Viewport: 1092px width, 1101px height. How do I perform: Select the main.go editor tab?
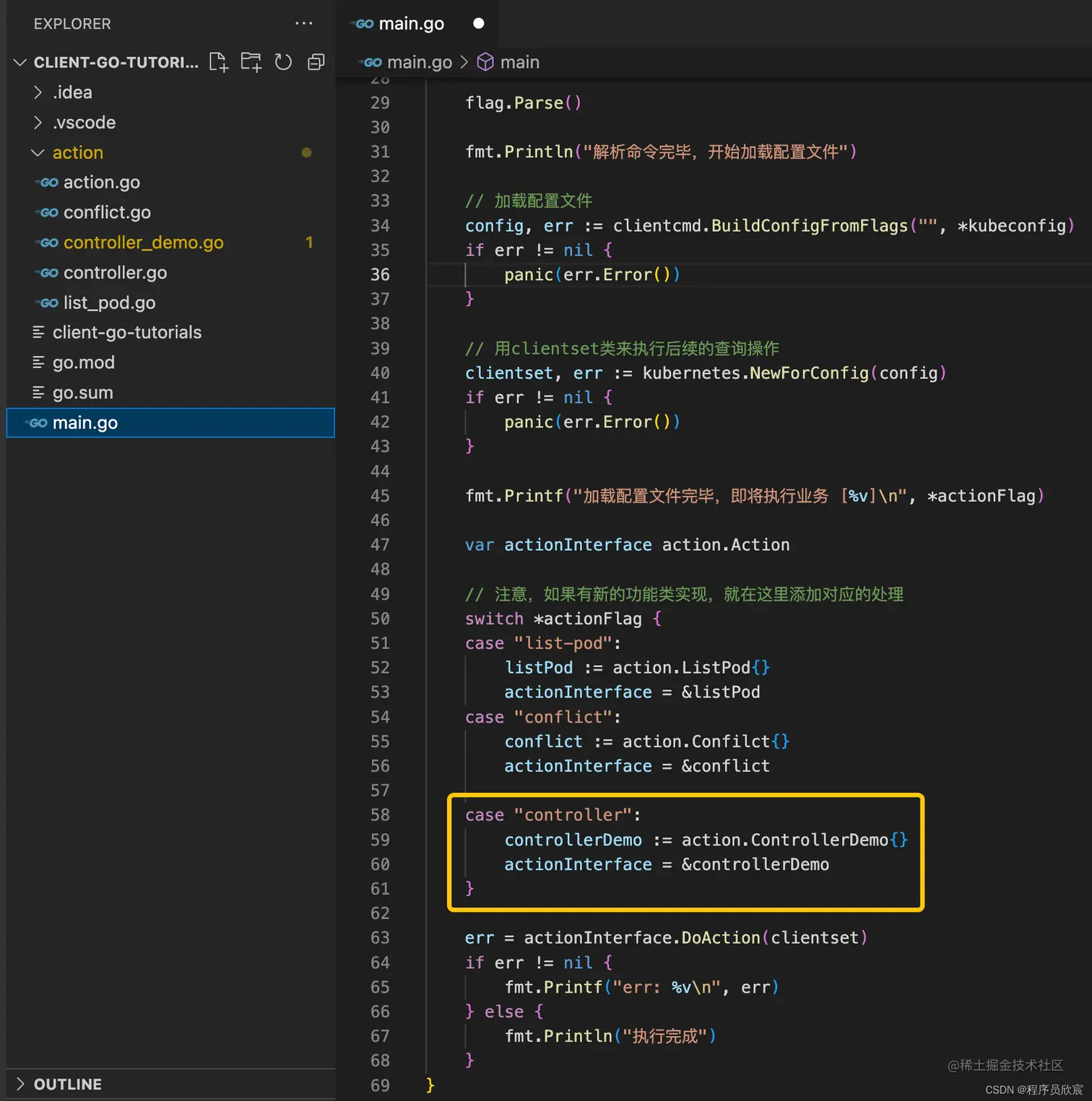418,24
